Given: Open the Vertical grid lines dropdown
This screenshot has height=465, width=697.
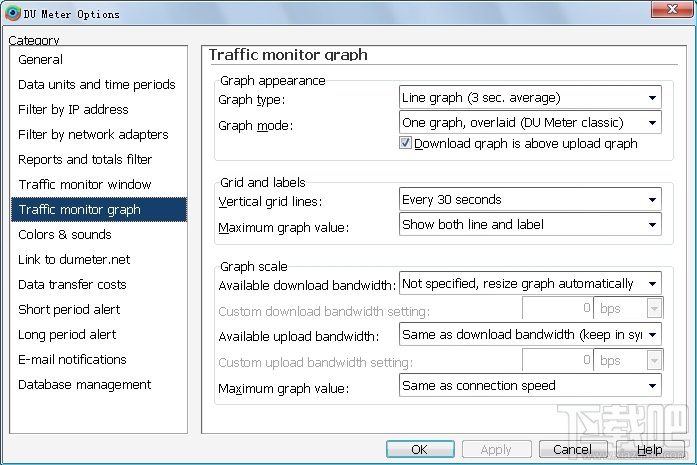Looking at the screenshot, I should point(652,200).
